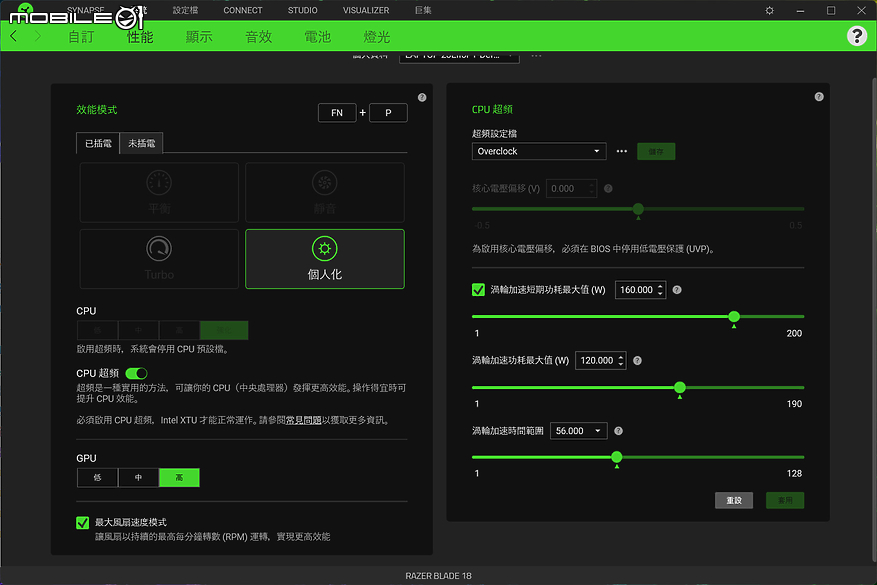
Task: Switch to the 電池 (Battery) tab
Action: 318,37
